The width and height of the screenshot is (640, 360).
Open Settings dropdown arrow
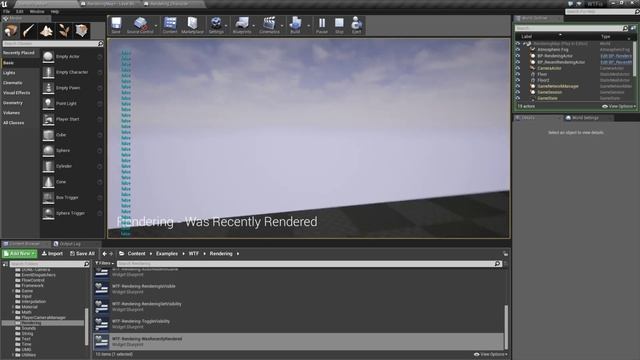click(227, 25)
